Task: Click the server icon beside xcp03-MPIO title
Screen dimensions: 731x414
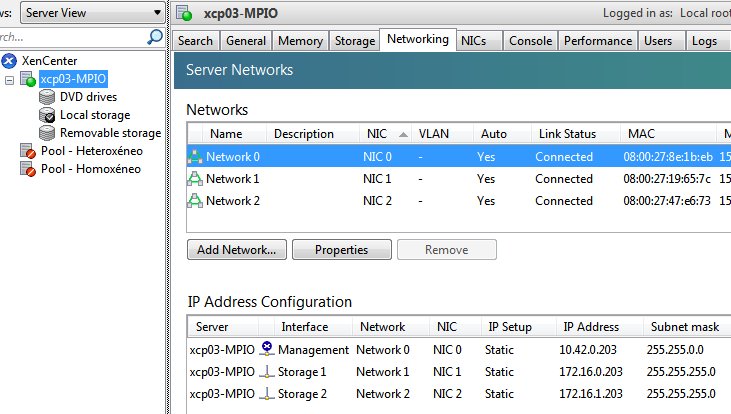Action: [184, 13]
